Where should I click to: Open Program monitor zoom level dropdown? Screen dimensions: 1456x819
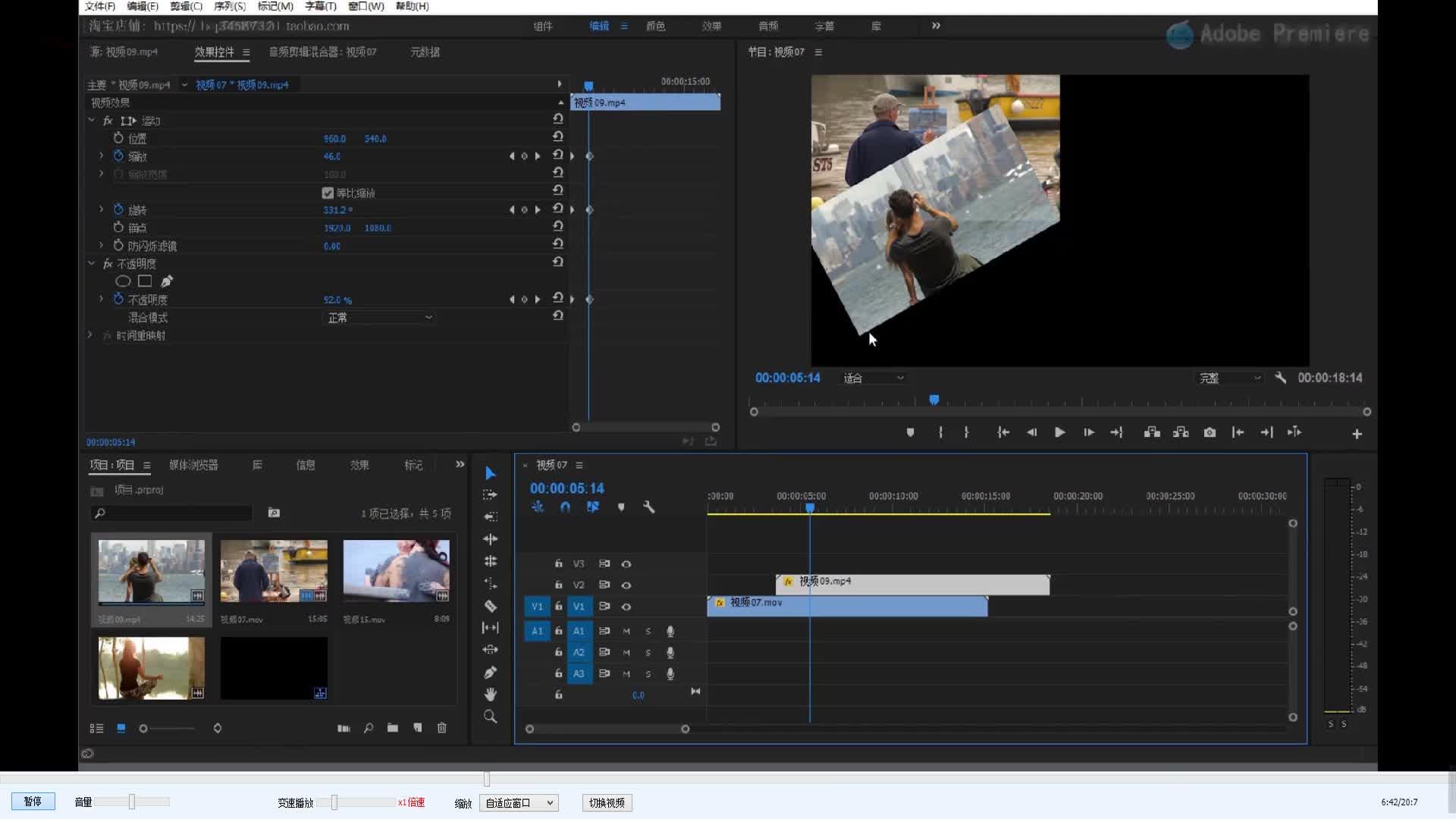tap(874, 378)
